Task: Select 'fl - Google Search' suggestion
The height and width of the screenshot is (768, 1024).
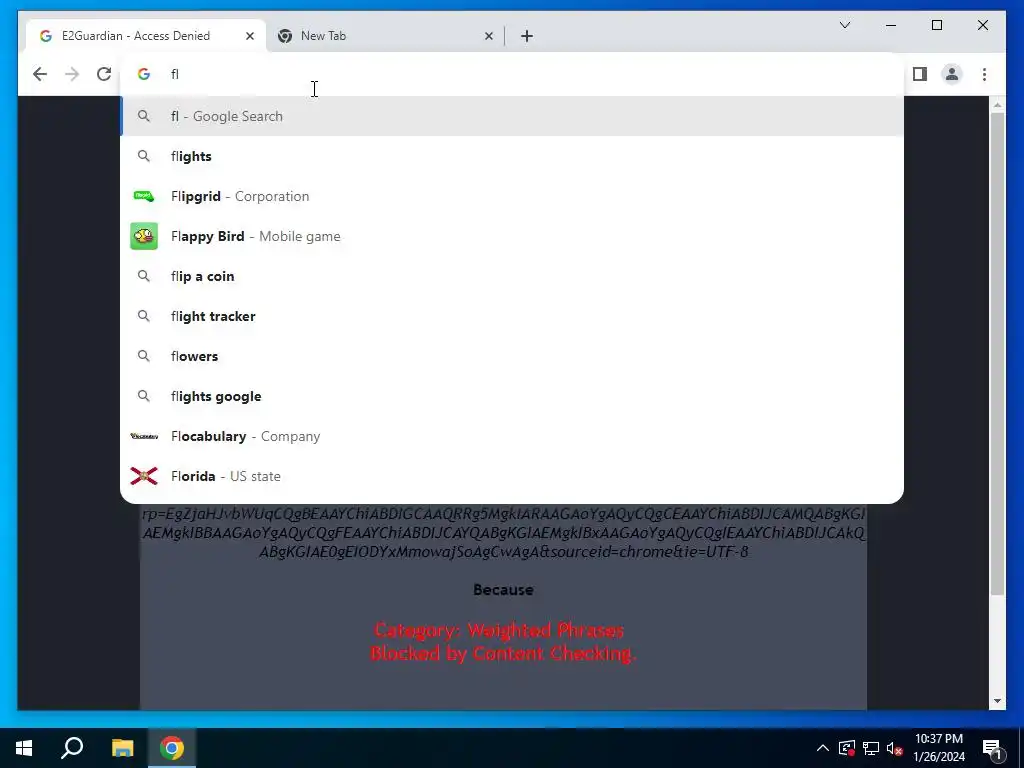Action: pyautogui.click(x=512, y=116)
